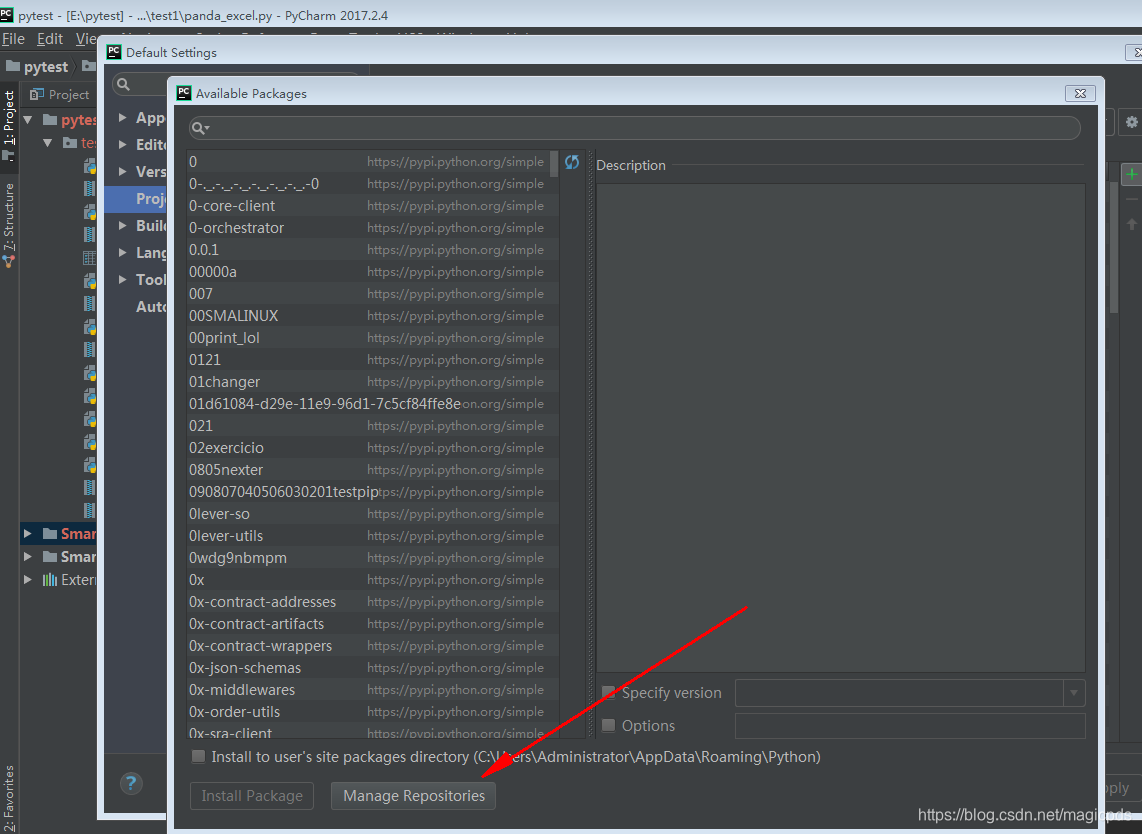
Task: Close the Available Packages dialog
Action: click(1080, 93)
